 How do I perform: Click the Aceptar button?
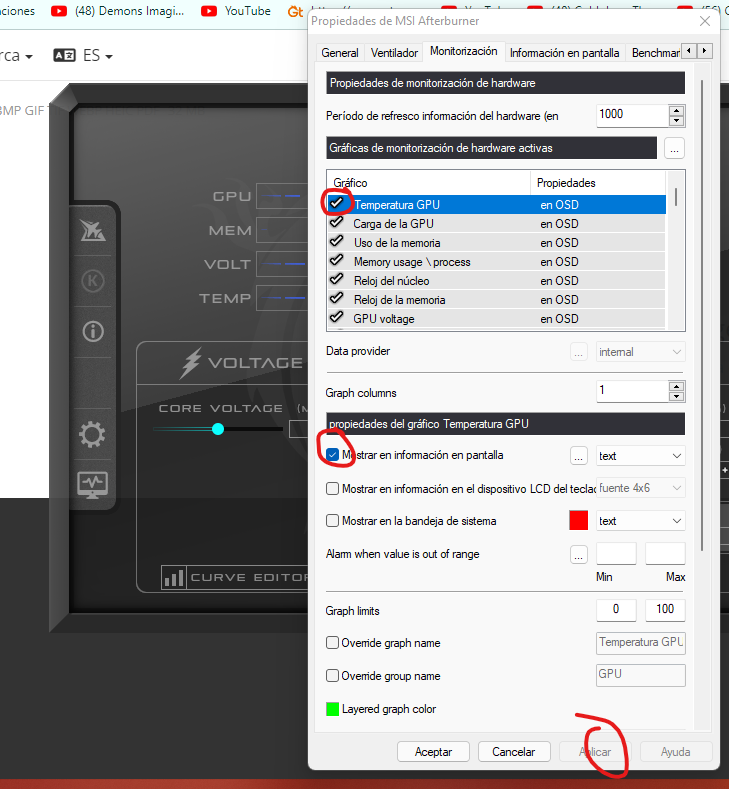click(x=433, y=752)
